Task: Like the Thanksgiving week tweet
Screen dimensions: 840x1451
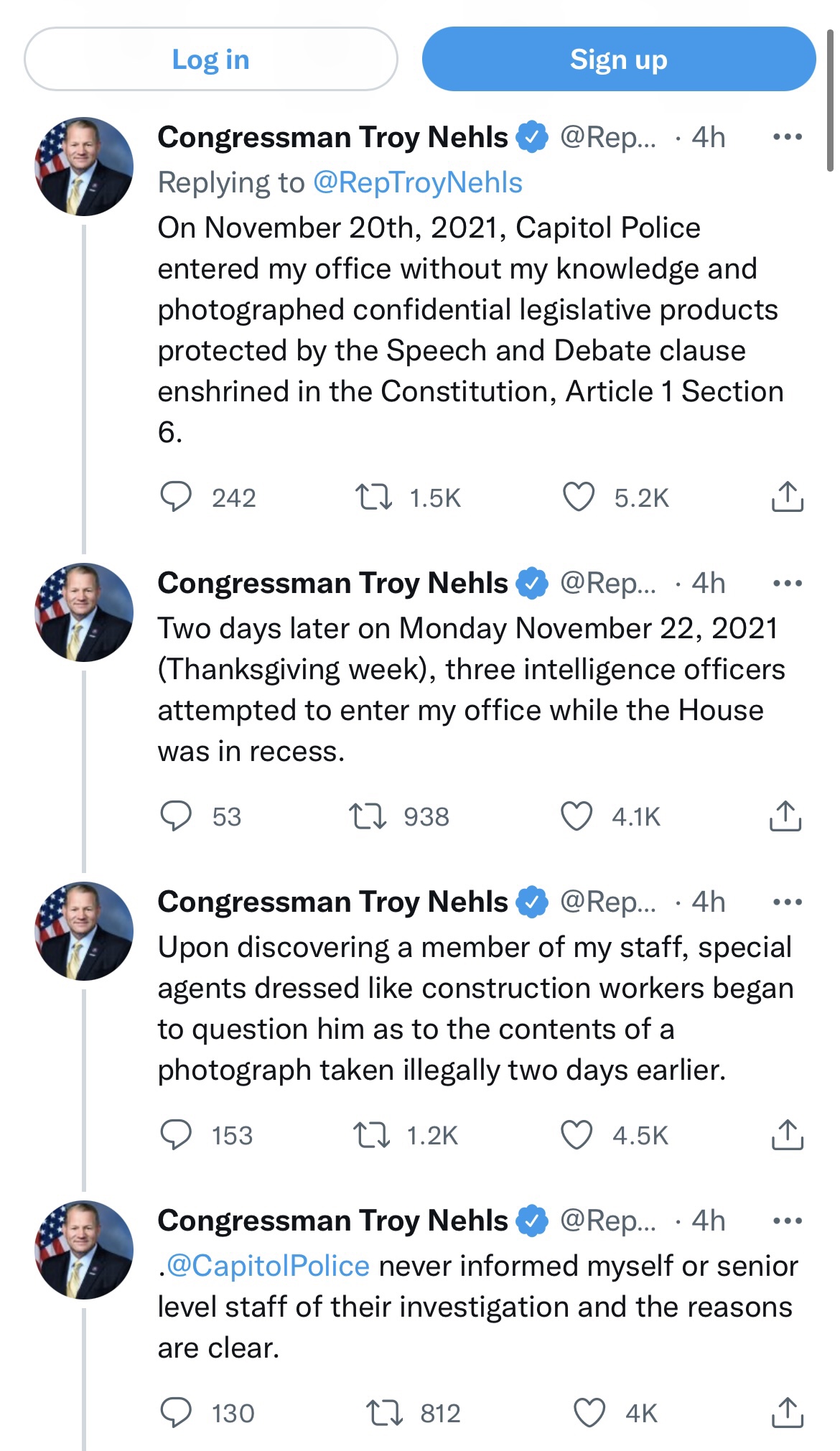Action: pos(577,816)
